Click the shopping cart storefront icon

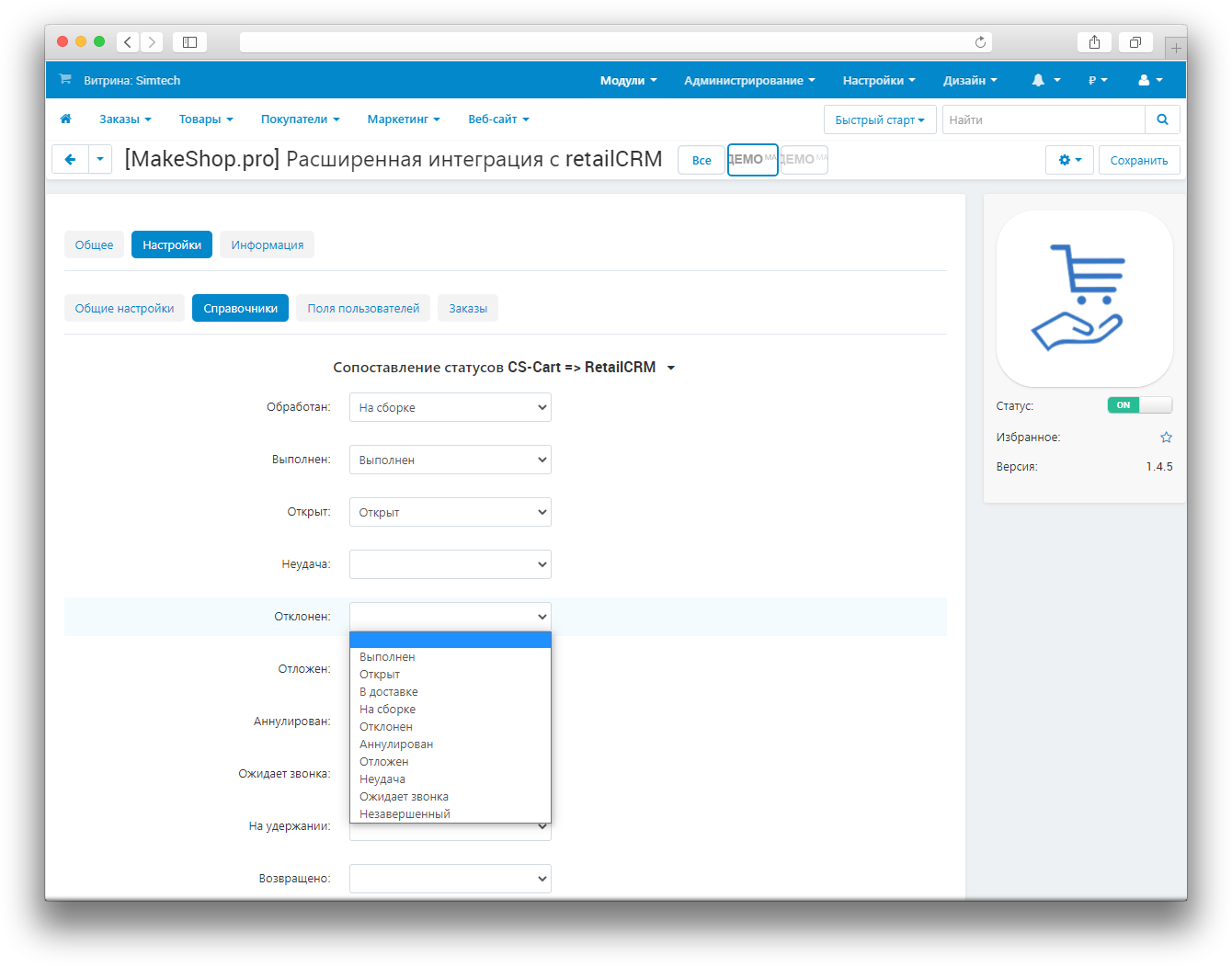pos(65,80)
